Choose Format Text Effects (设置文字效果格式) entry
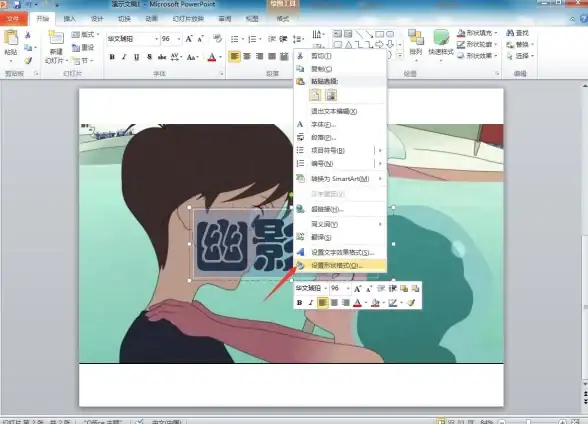The width and height of the screenshot is (588, 424). (340, 252)
